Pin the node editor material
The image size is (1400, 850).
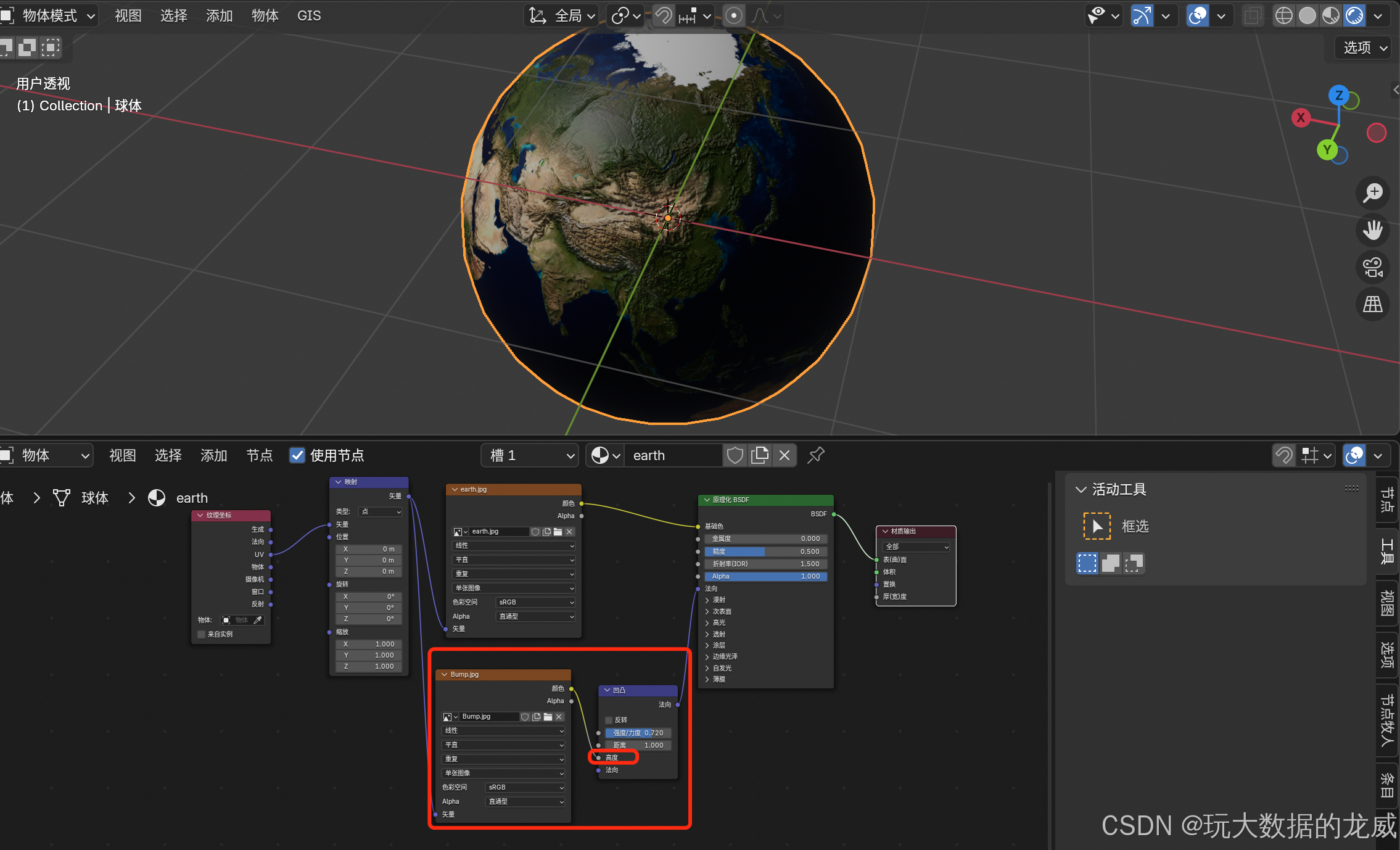tap(816, 455)
